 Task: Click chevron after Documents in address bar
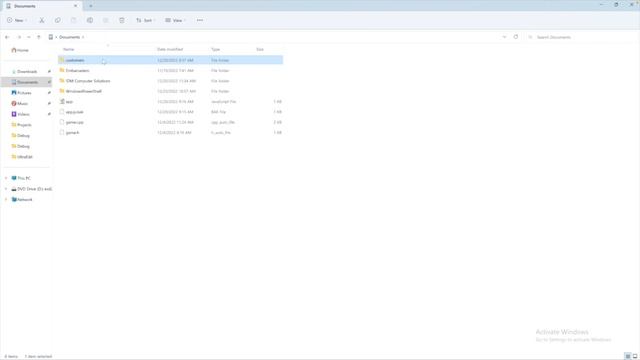click(x=83, y=37)
